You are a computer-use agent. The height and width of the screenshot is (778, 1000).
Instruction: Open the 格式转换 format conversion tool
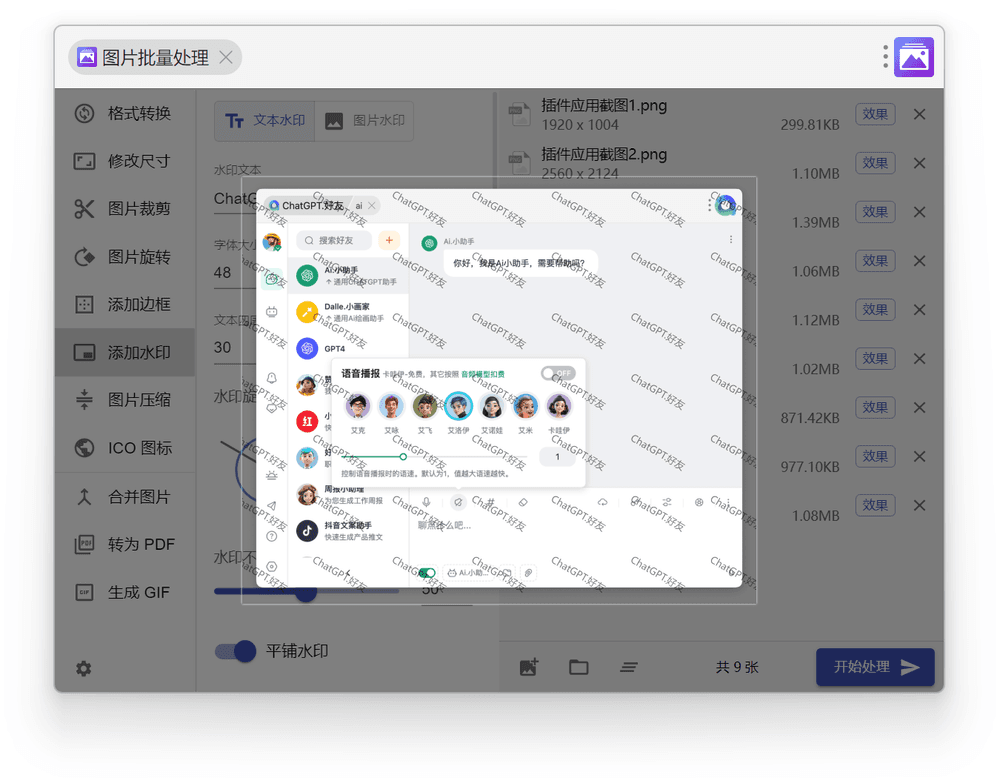pyautogui.click(x=125, y=114)
